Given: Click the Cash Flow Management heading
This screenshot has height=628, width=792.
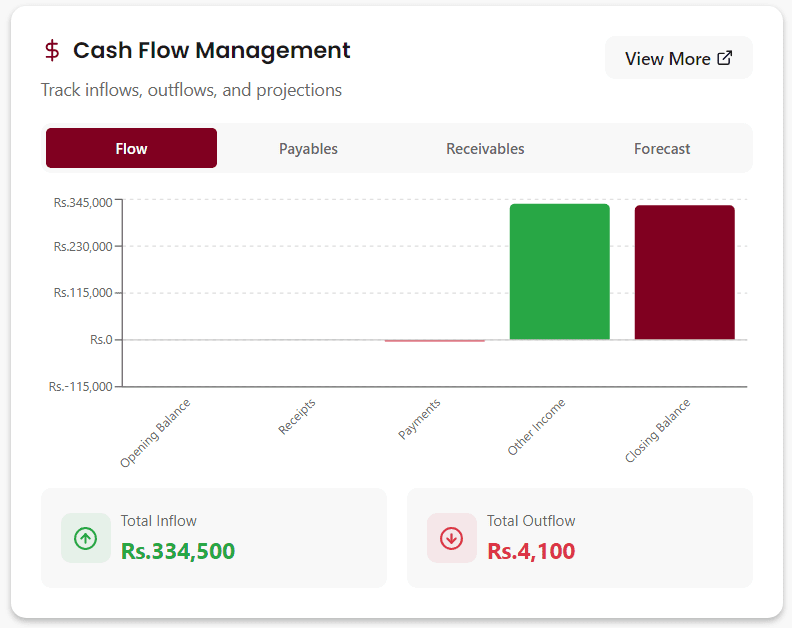Looking at the screenshot, I should (x=212, y=50).
